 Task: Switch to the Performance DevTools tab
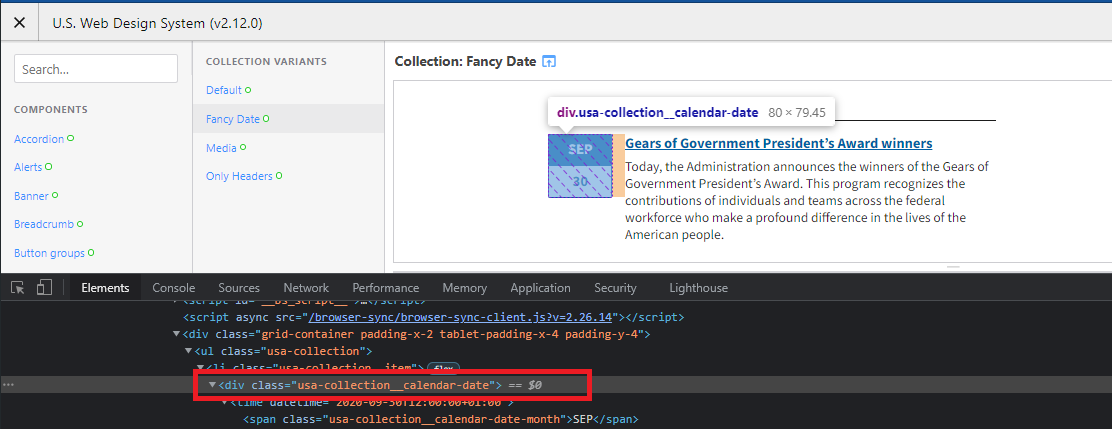click(x=386, y=288)
